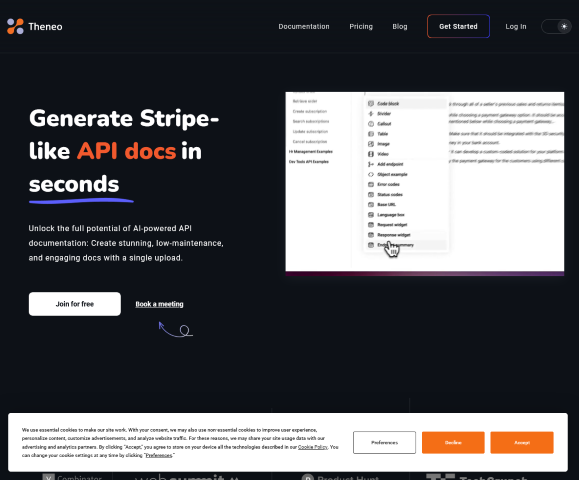Screen dimensions: 579x480
Task: Click the Join for free button
Action: pyautogui.click(x=75, y=304)
